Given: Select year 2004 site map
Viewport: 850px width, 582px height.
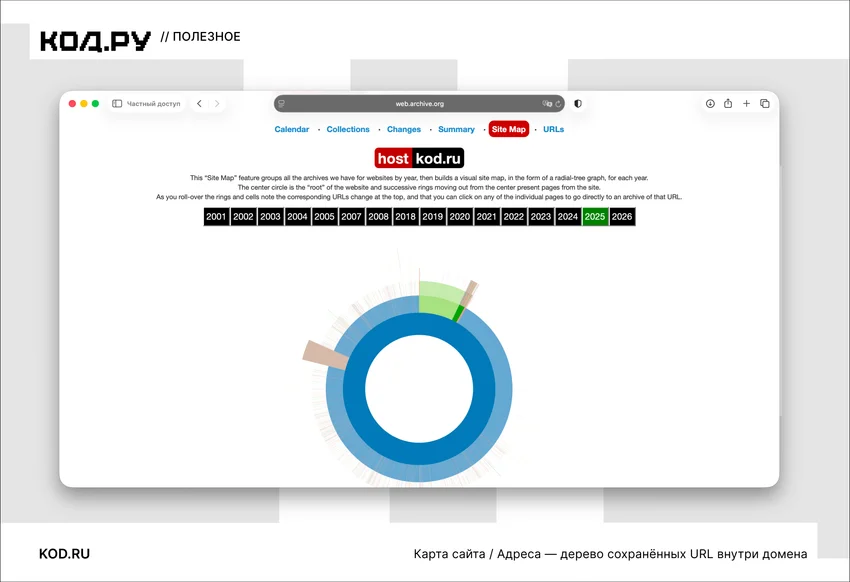Looking at the screenshot, I should (298, 217).
